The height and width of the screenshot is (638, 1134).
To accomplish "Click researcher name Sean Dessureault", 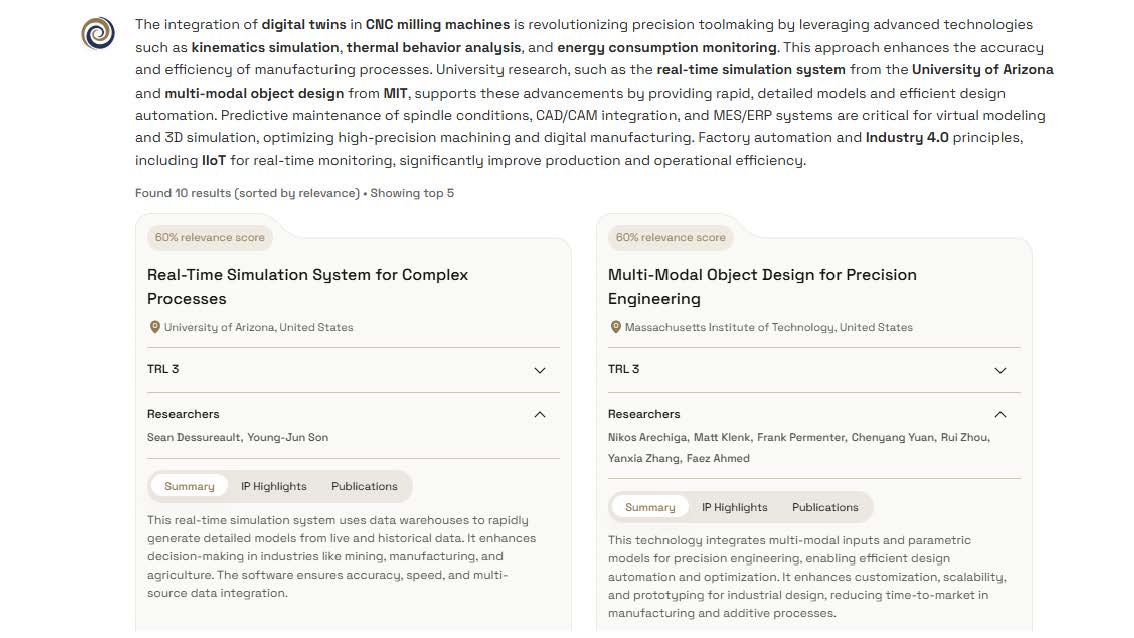I will (193, 437).
